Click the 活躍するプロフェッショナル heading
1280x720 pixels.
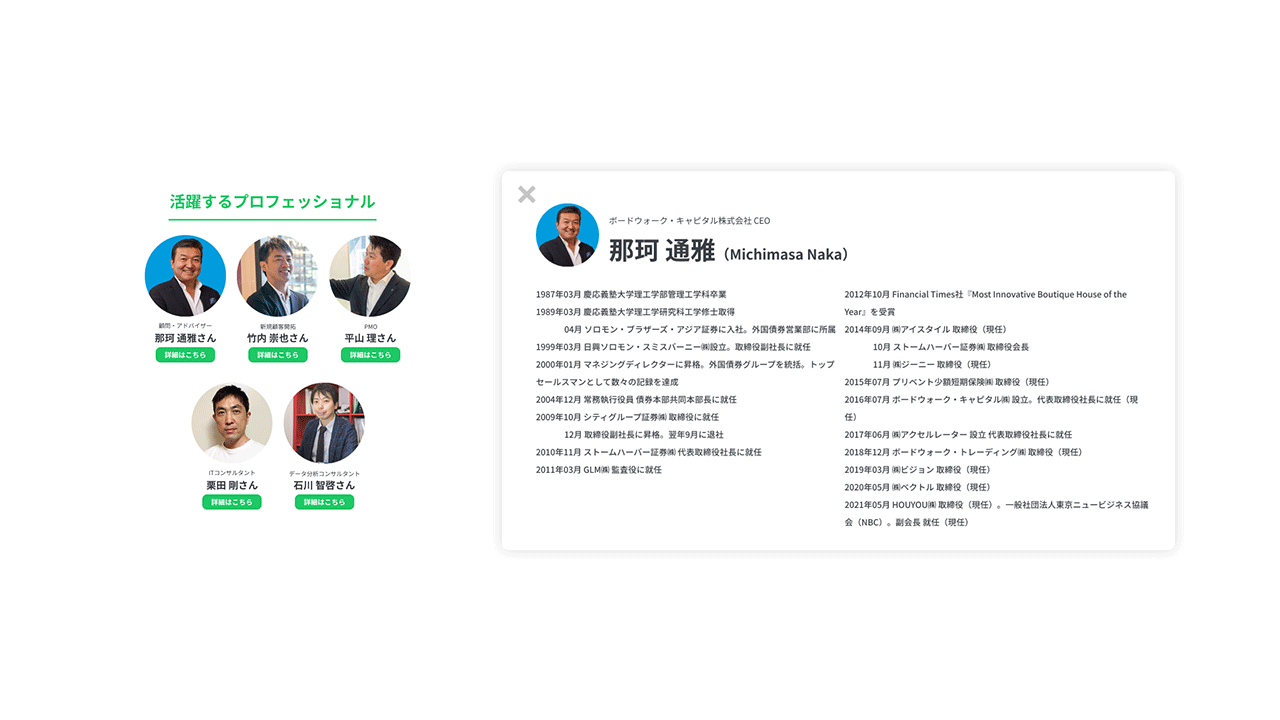[x=272, y=201]
